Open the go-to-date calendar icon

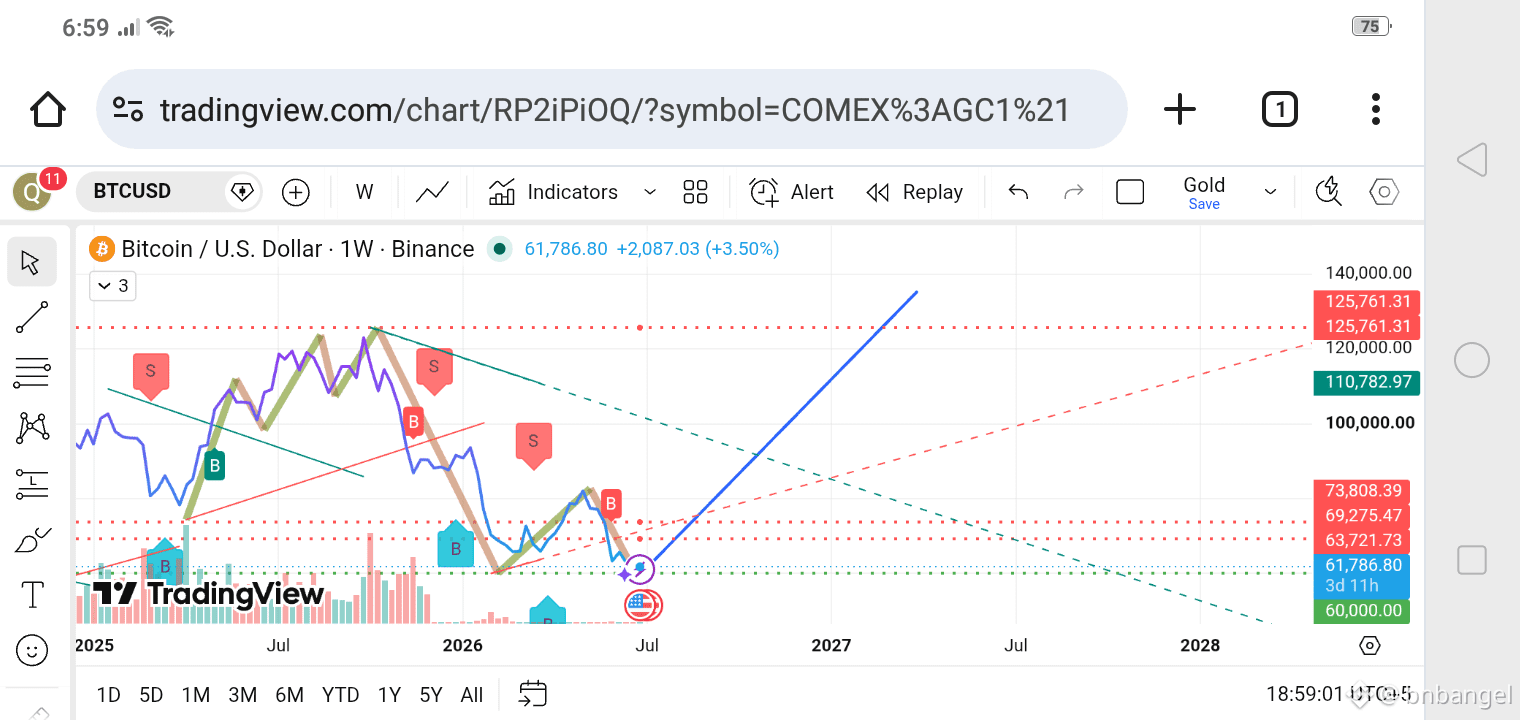533,694
